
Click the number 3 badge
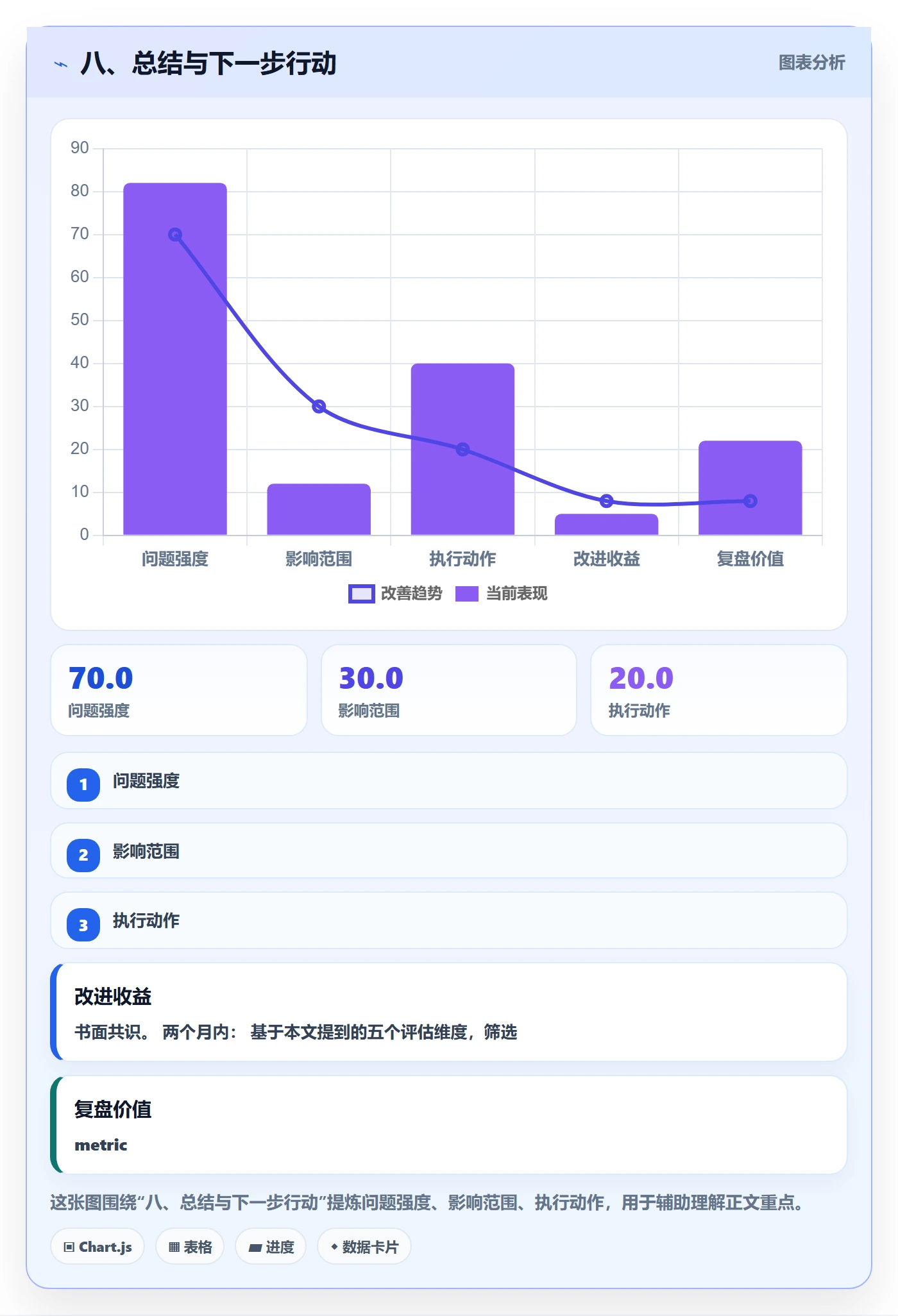[83, 925]
